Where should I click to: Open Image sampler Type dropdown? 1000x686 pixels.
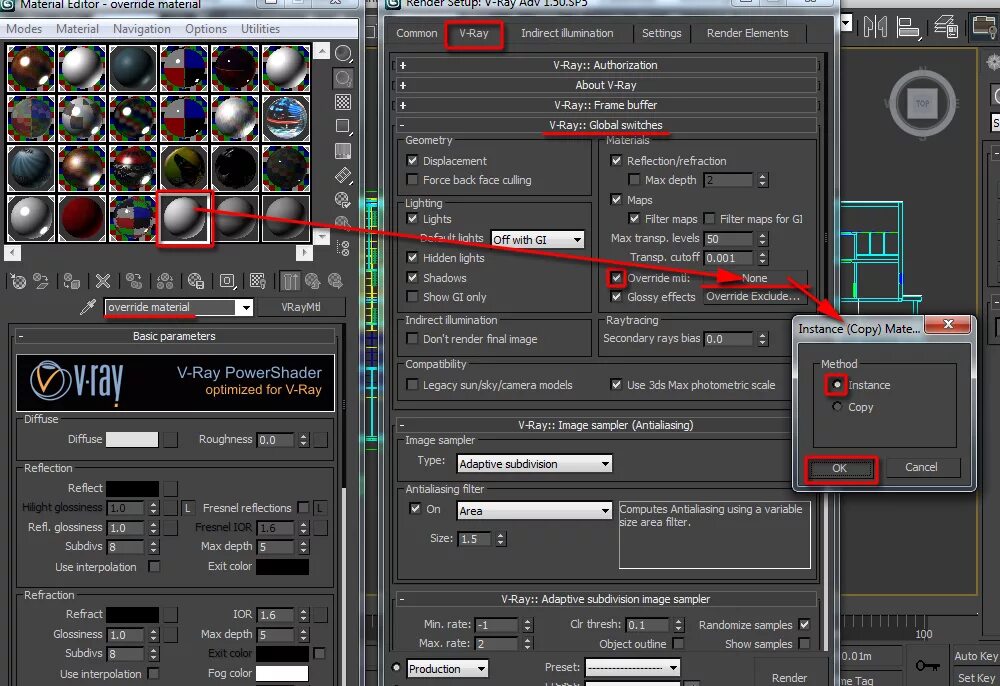pos(534,463)
